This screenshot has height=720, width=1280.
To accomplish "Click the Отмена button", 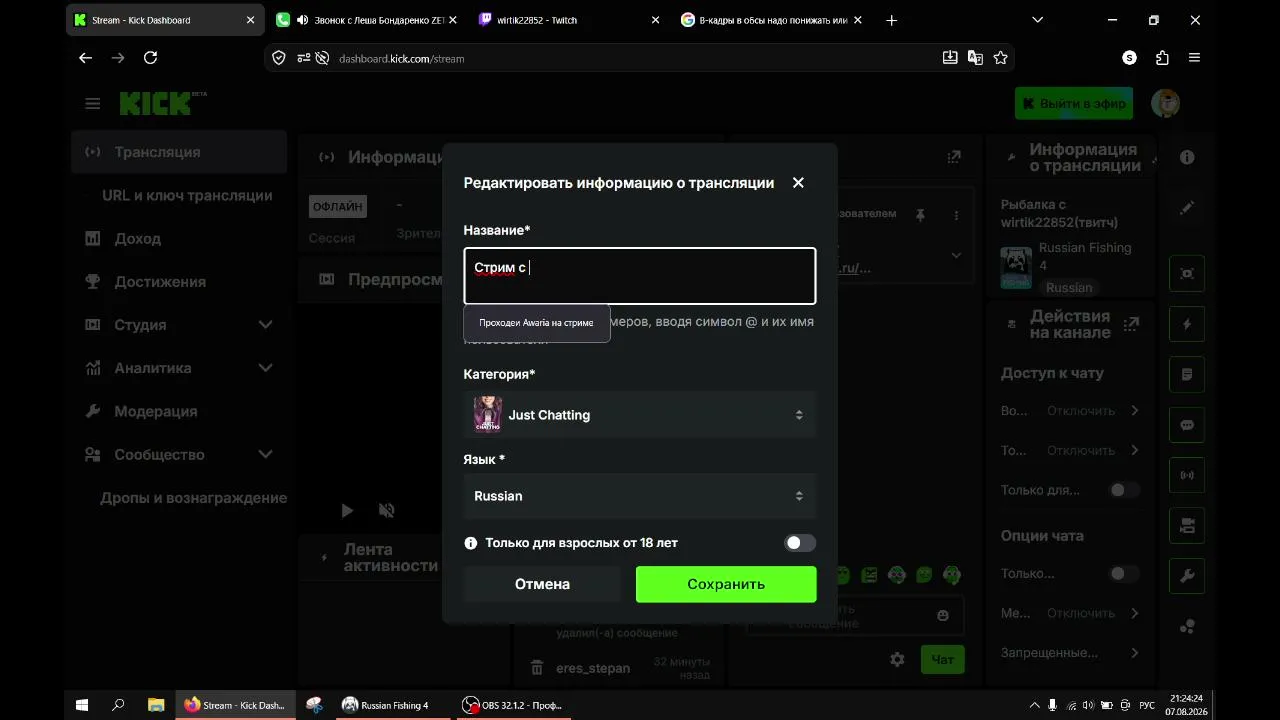I will [543, 584].
